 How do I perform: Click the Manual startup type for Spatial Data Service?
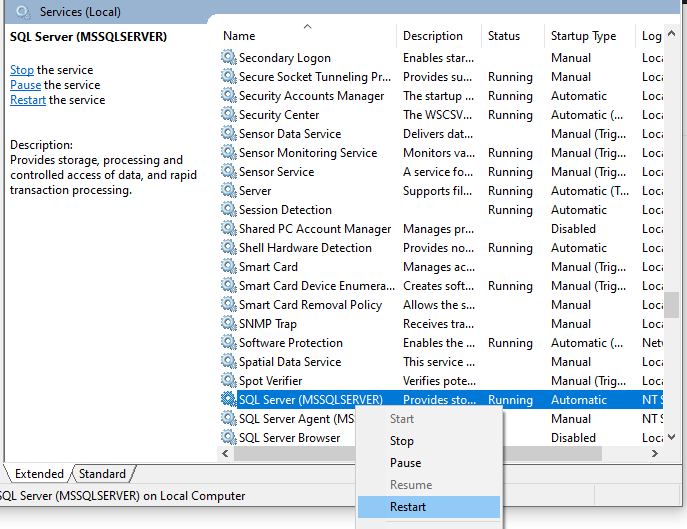pyautogui.click(x=571, y=362)
